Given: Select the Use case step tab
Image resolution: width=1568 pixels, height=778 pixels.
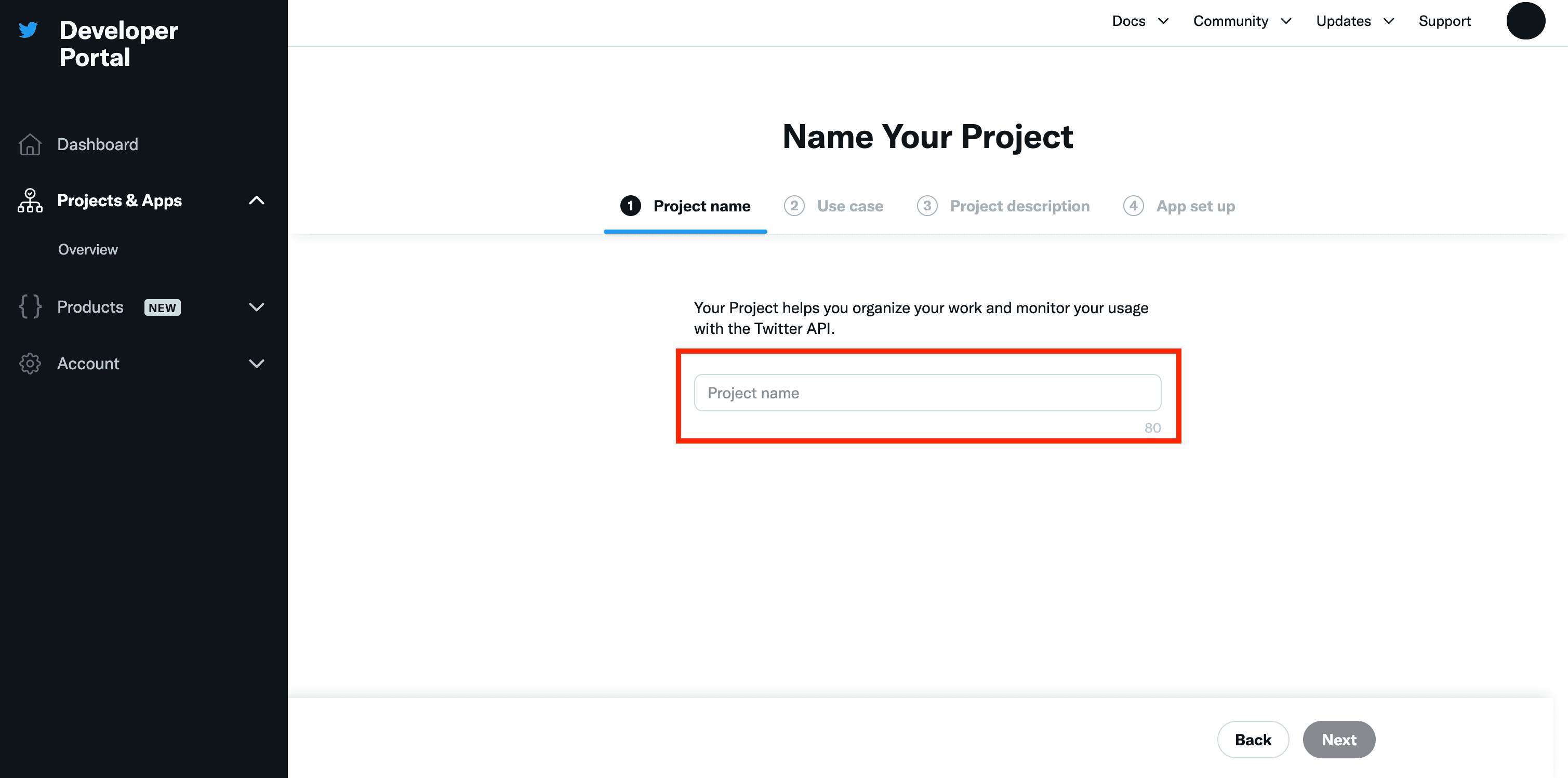Looking at the screenshot, I should 833,206.
